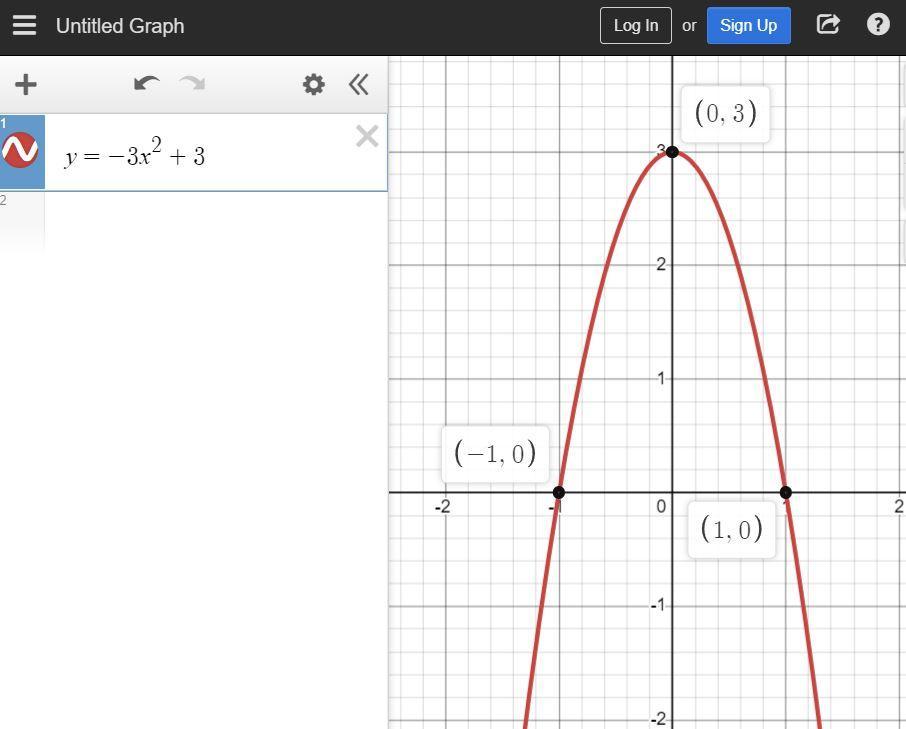Click the (-1, 0) coordinate label
The height and width of the screenshot is (729, 906).
[495, 453]
